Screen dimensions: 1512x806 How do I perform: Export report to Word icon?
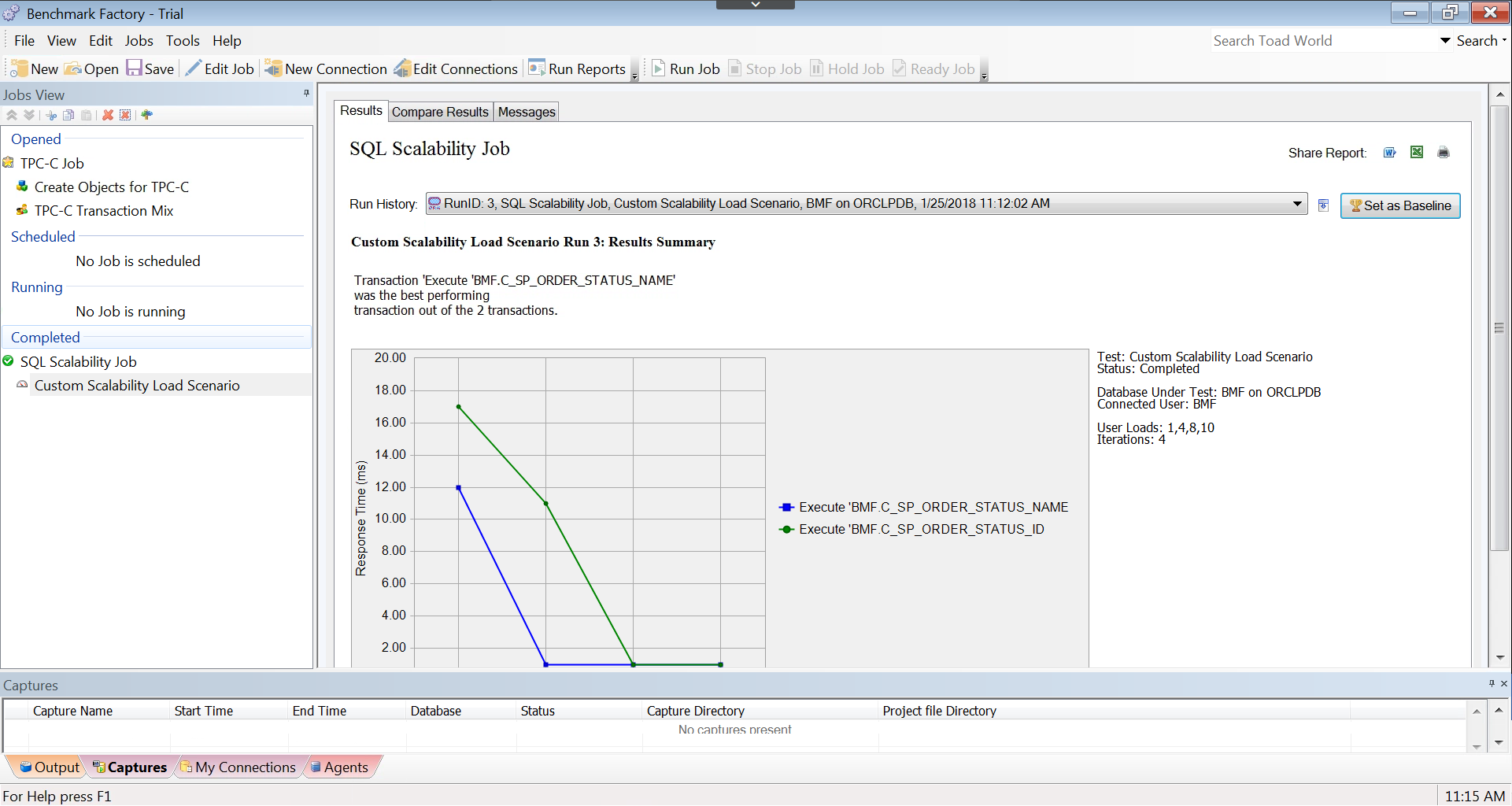pos(1389,153)
